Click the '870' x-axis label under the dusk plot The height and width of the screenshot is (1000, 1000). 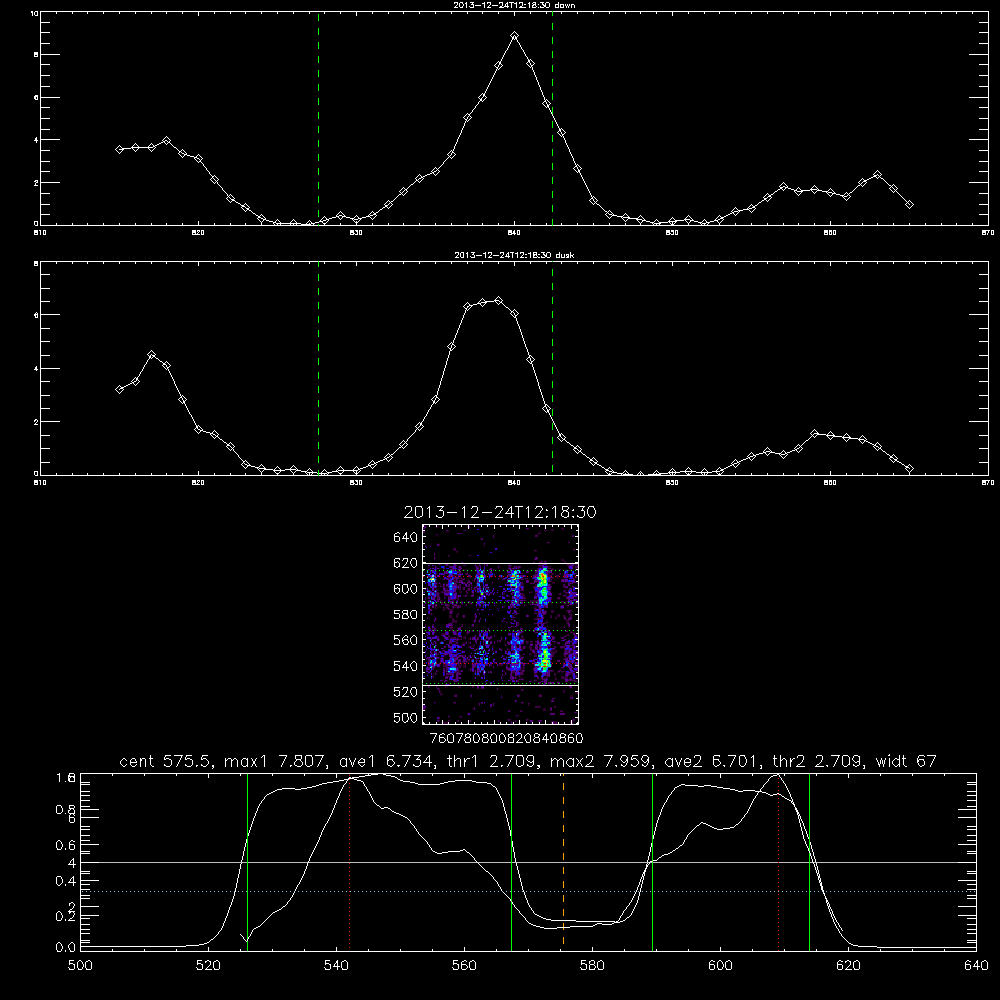pyautogui.click(x=988, y=483)
